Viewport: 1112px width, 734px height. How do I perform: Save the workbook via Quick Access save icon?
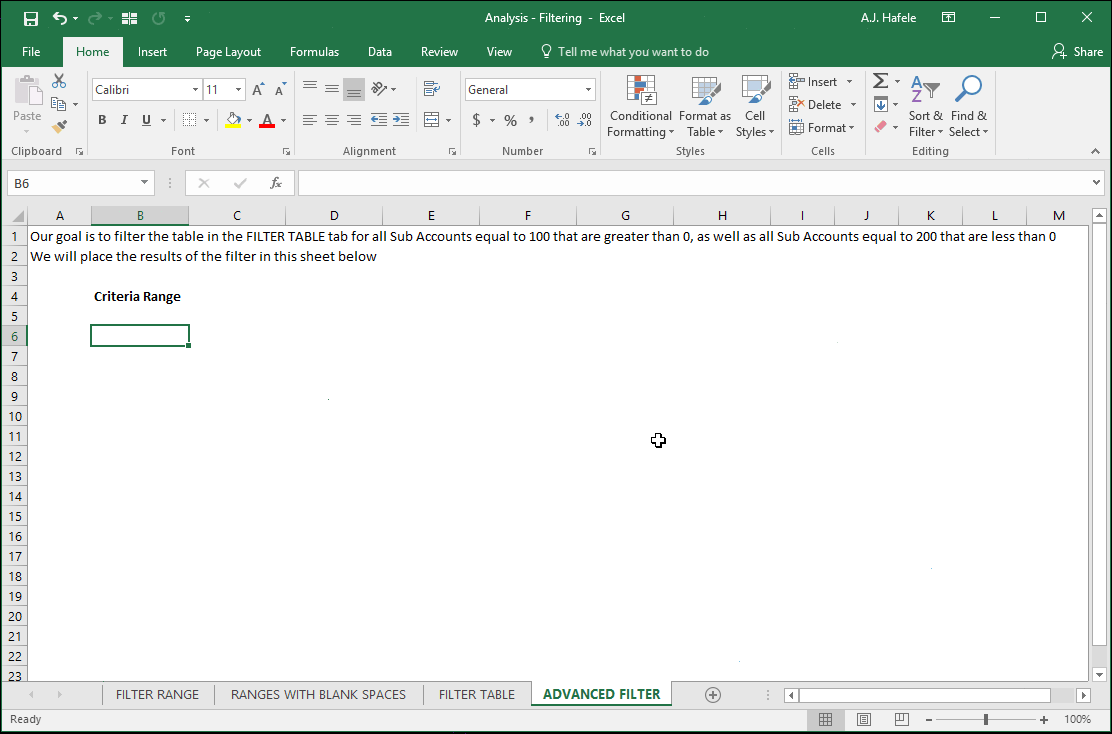(30, 18)
